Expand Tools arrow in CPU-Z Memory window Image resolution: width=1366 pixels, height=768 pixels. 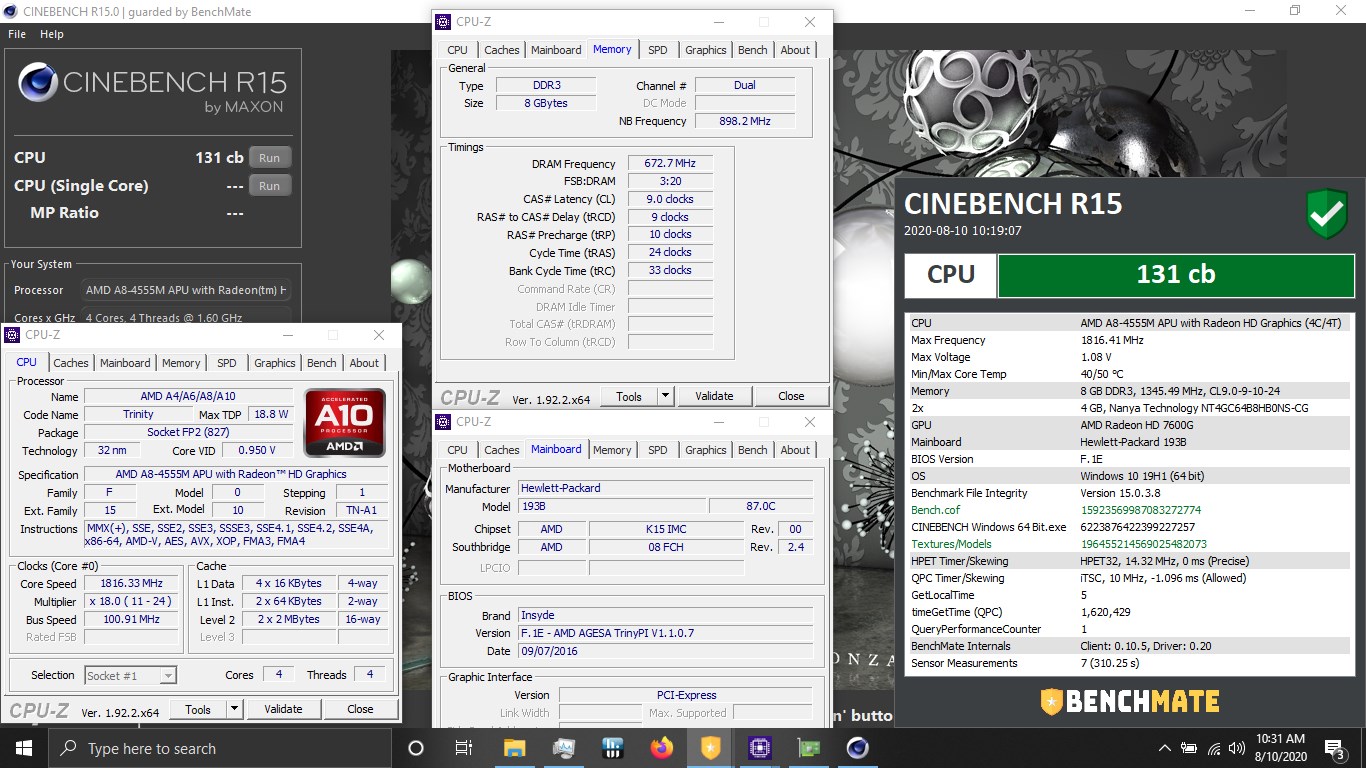pos(666,396)
